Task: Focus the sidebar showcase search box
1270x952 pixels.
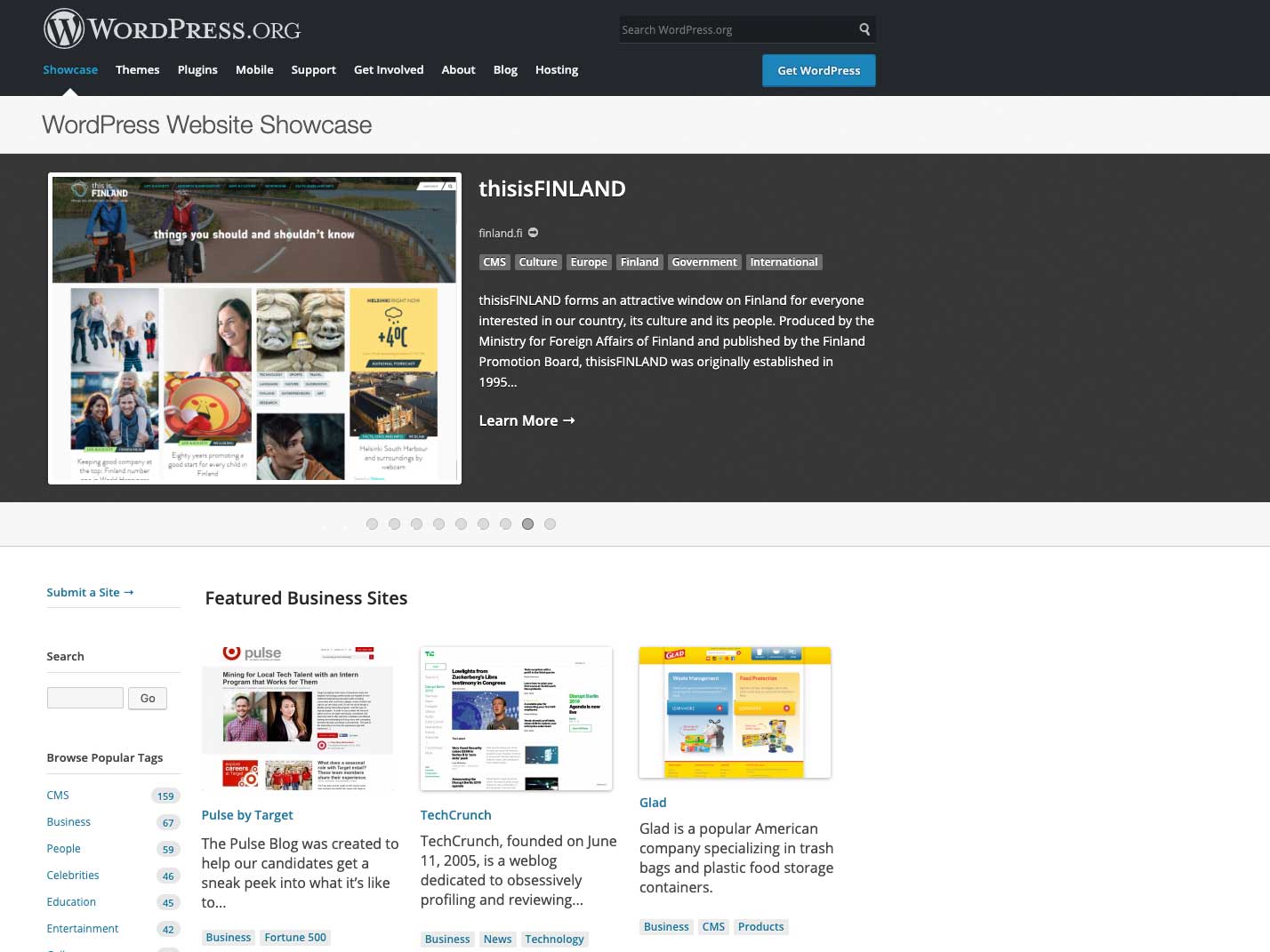Action: pyautogui.click(x=85, y=698)
